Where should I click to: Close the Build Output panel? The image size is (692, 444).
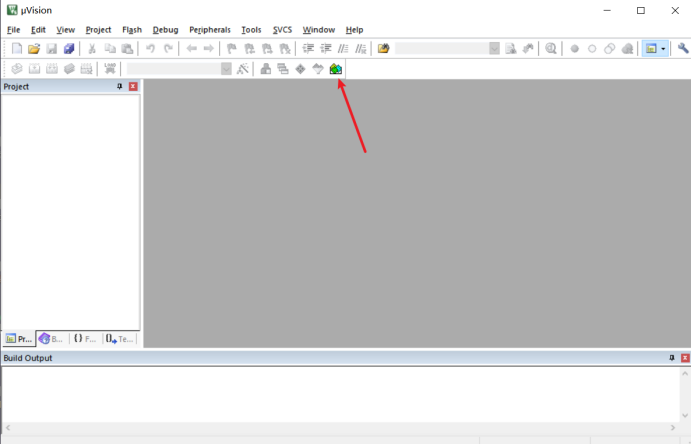685,358
